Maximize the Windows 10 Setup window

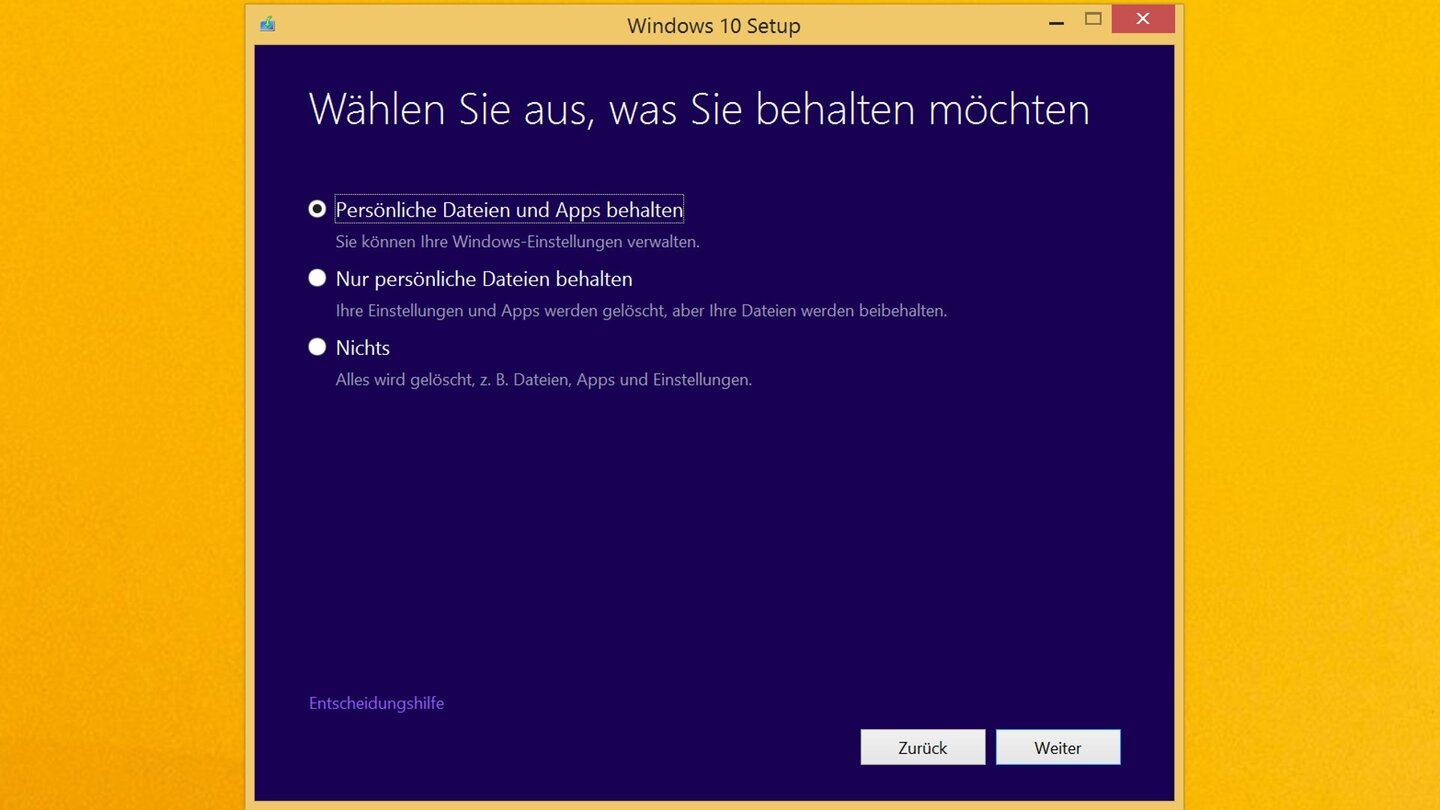pyautogui.click(x=1093, y=19)
